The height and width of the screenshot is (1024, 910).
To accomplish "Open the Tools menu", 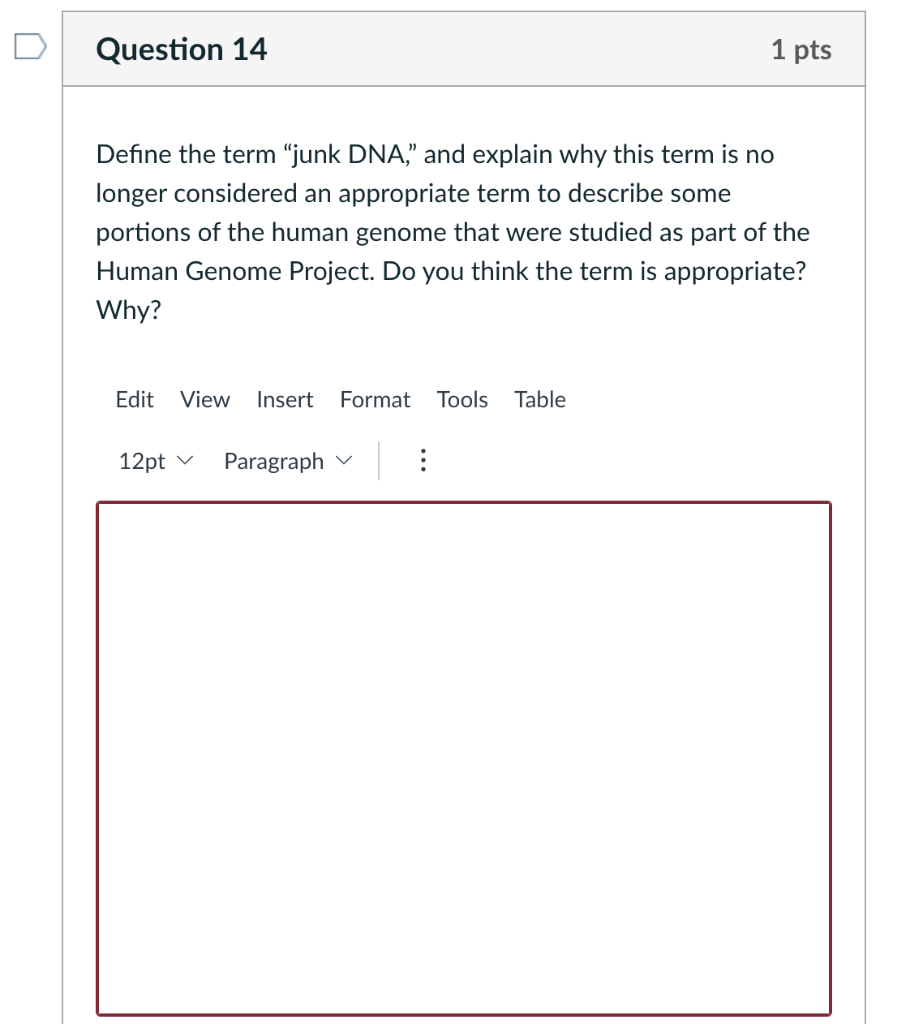I will tap(461, 399).
